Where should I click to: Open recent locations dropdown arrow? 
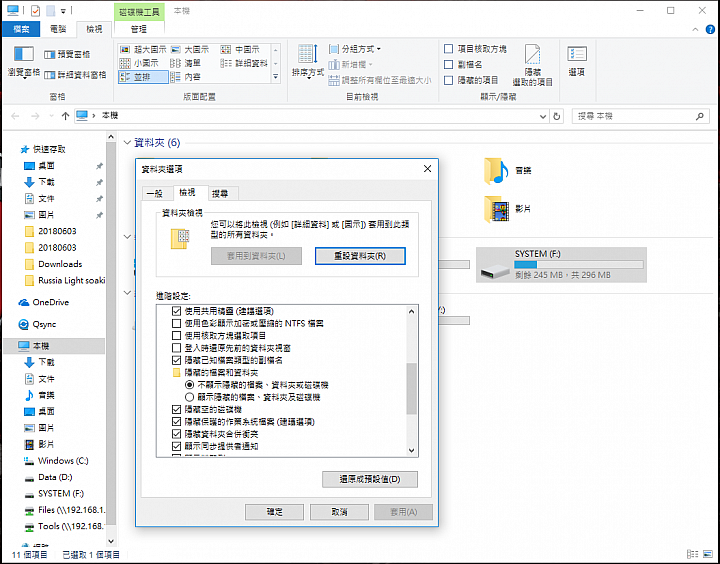[x=51, y=116]
